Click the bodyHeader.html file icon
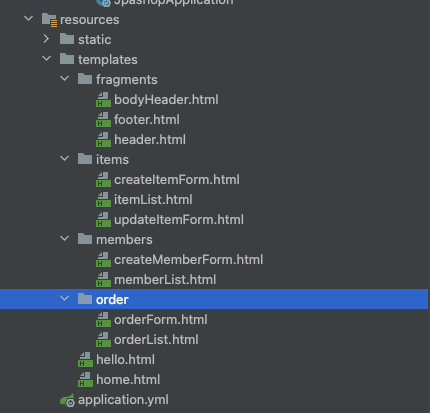The width and height of the screenshot is (430, 413). (x=103, y=100)
